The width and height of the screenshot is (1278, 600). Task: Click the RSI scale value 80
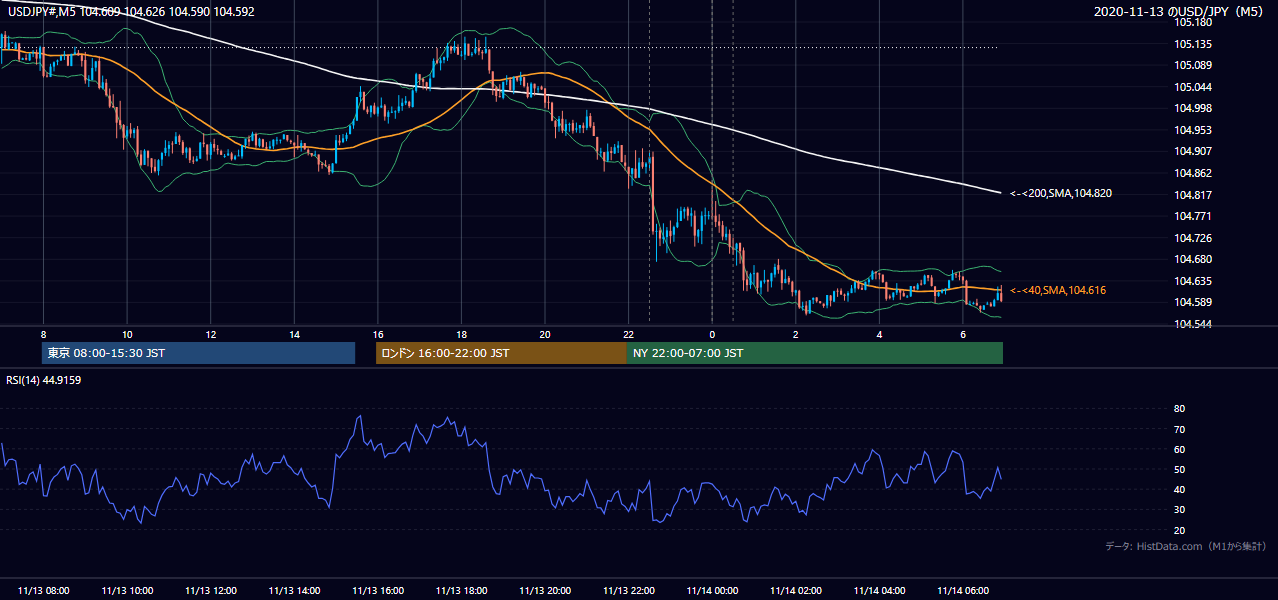(x=1180, y=409)
